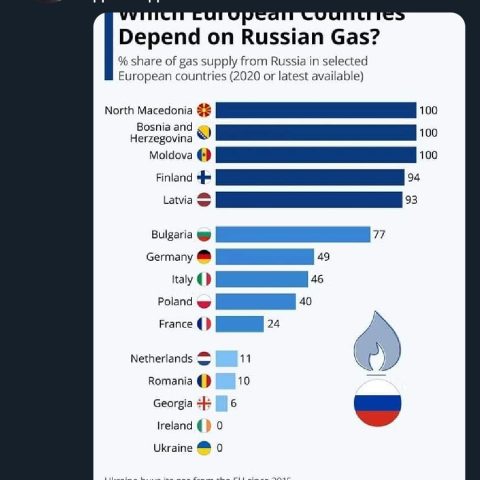Click the Latvia flag icon

coord(204,200)
